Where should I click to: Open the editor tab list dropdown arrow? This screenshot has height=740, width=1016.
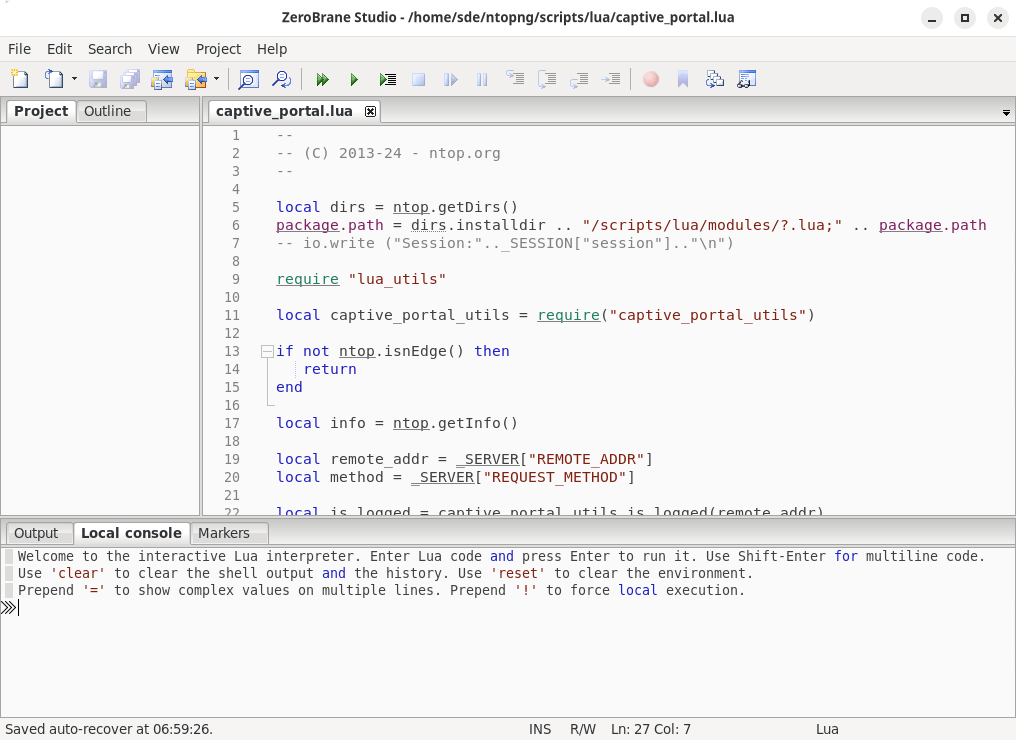[x=1006, y=113]
